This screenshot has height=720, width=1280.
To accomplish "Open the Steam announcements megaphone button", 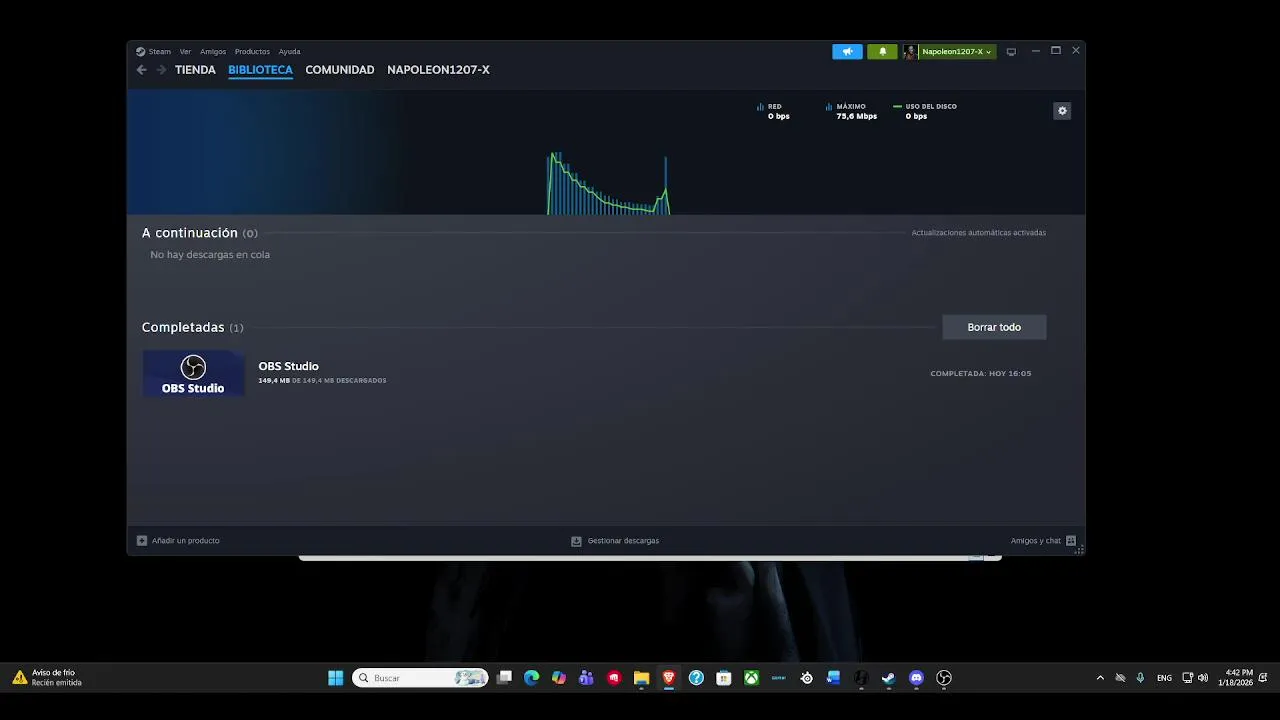I will point(847,51).
